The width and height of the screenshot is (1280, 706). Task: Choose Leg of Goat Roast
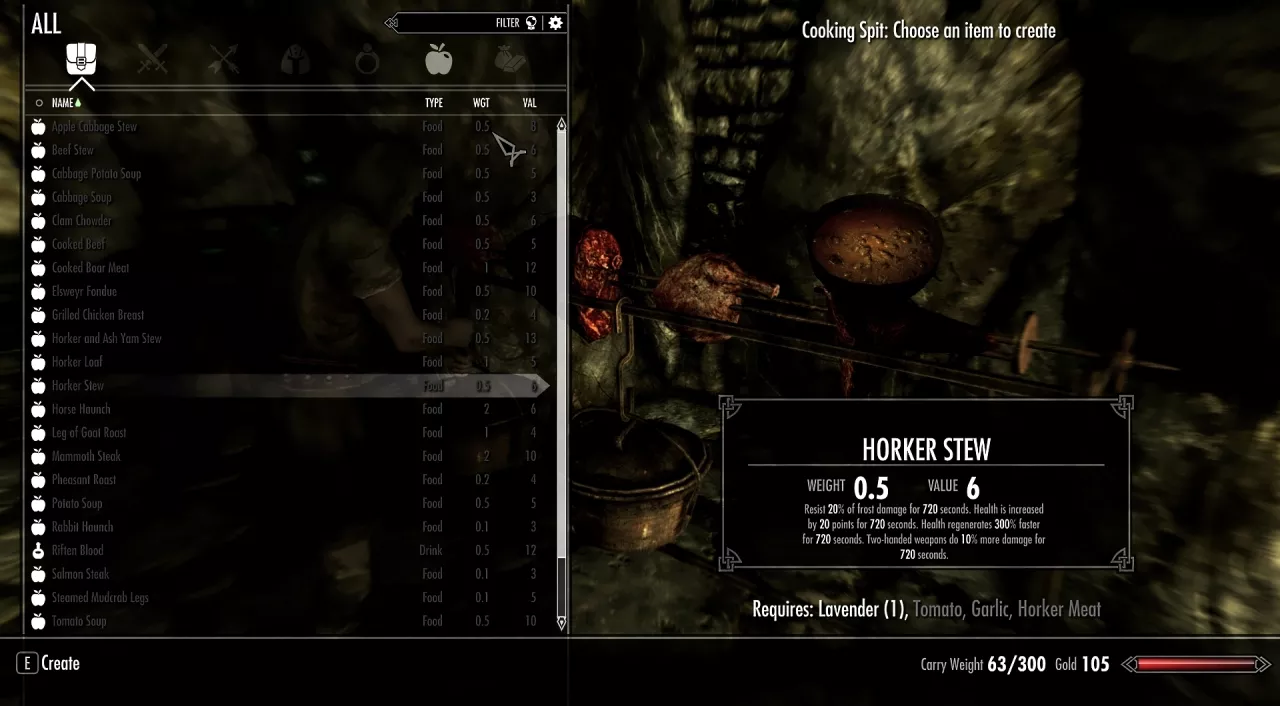(289, 433)
